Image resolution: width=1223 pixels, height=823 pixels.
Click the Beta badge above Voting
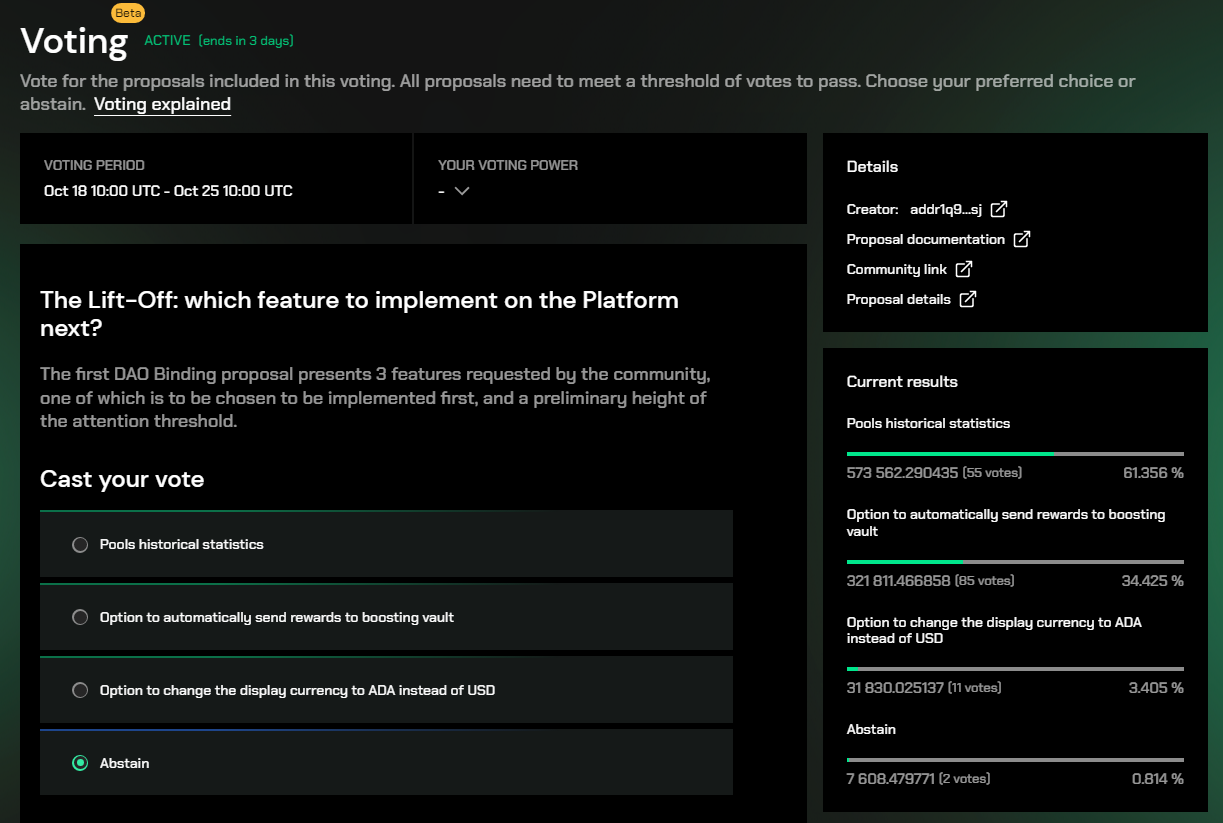[129, 13]
